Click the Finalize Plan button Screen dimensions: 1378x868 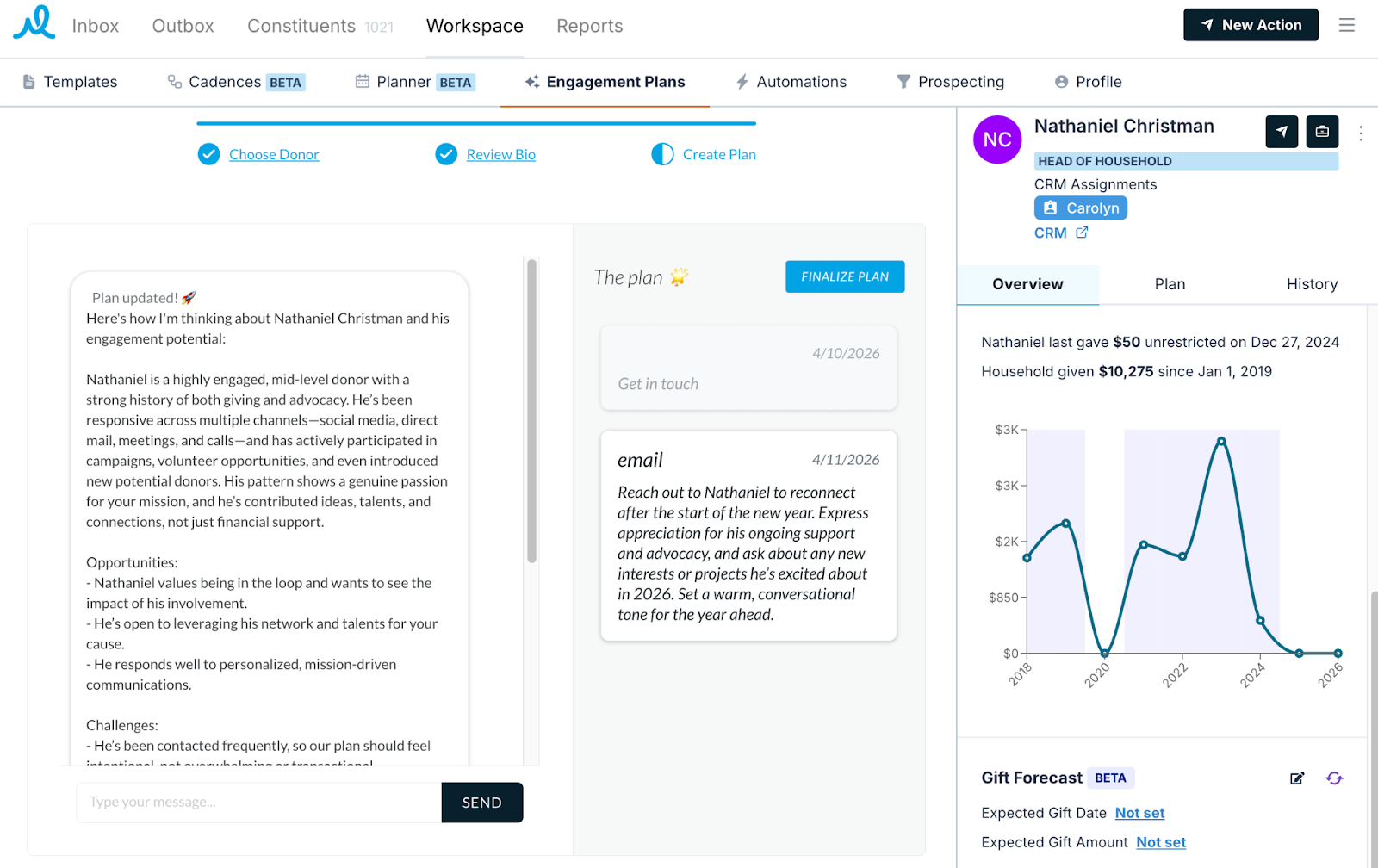(845, 276)
